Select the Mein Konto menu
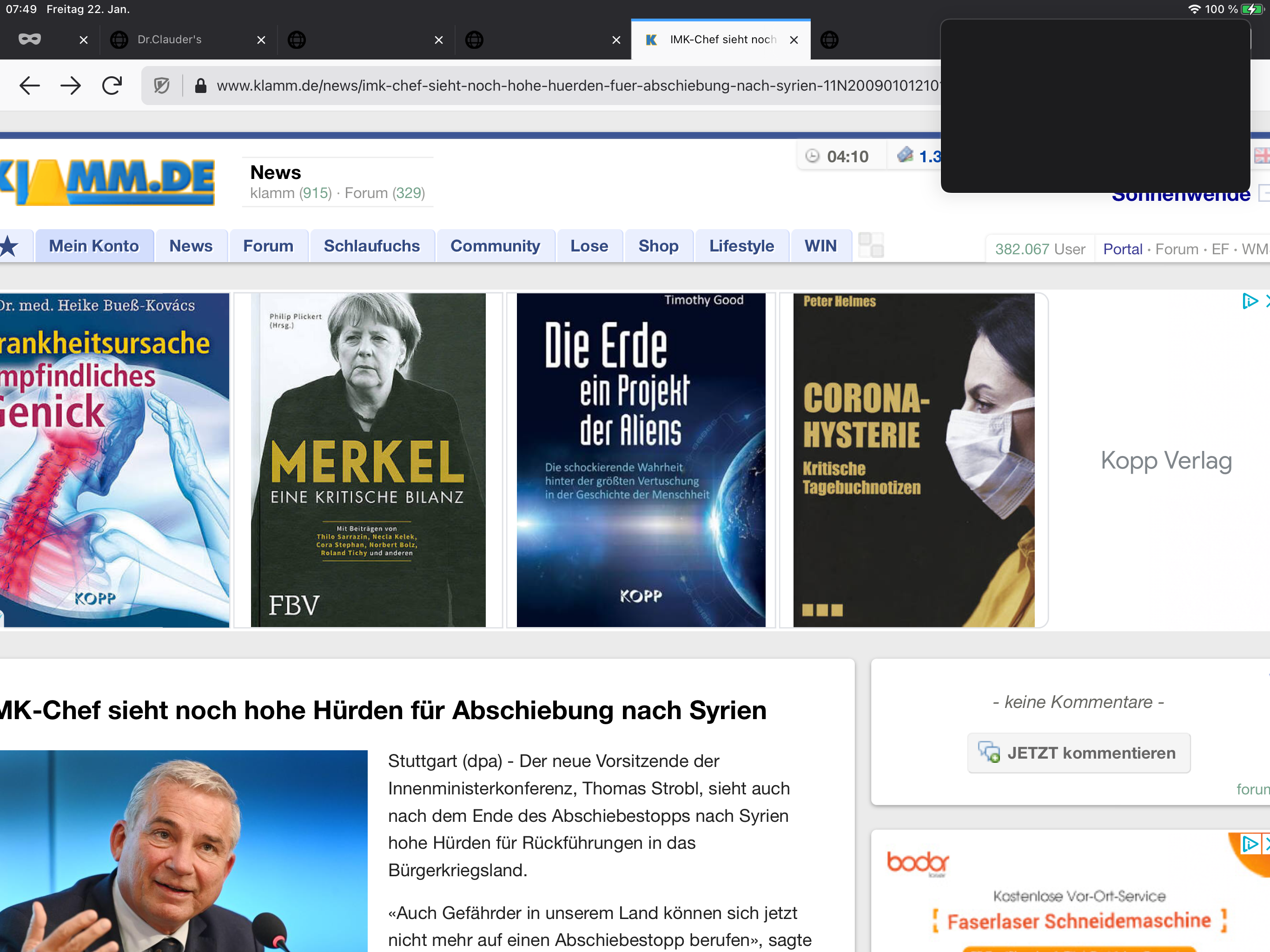This screenshot has width=1270, height=952. (x=93, y=246)
